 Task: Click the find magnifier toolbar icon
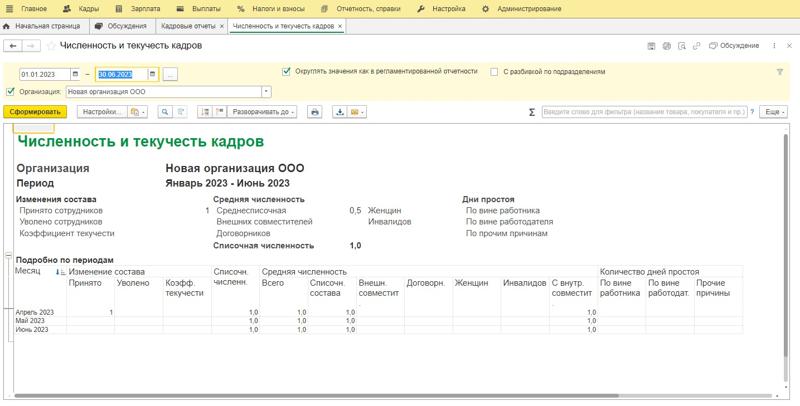coord(165,112)
